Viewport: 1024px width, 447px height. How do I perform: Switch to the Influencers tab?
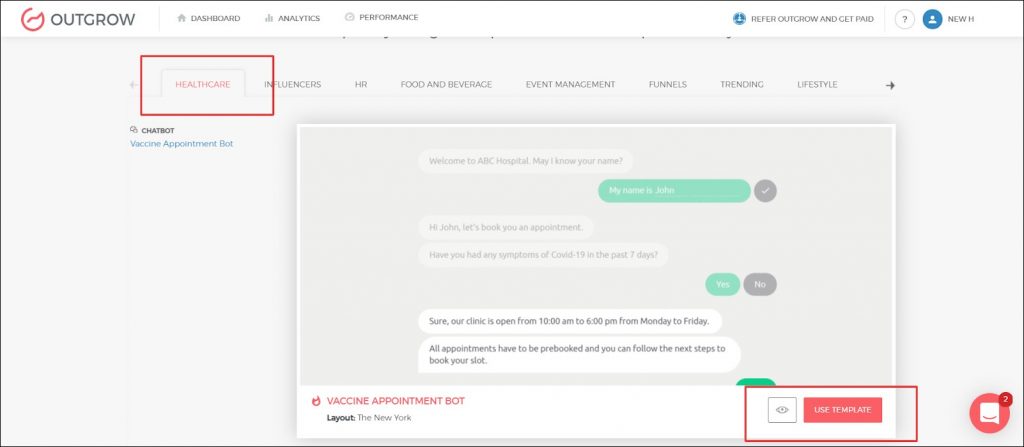coord(292,85)
